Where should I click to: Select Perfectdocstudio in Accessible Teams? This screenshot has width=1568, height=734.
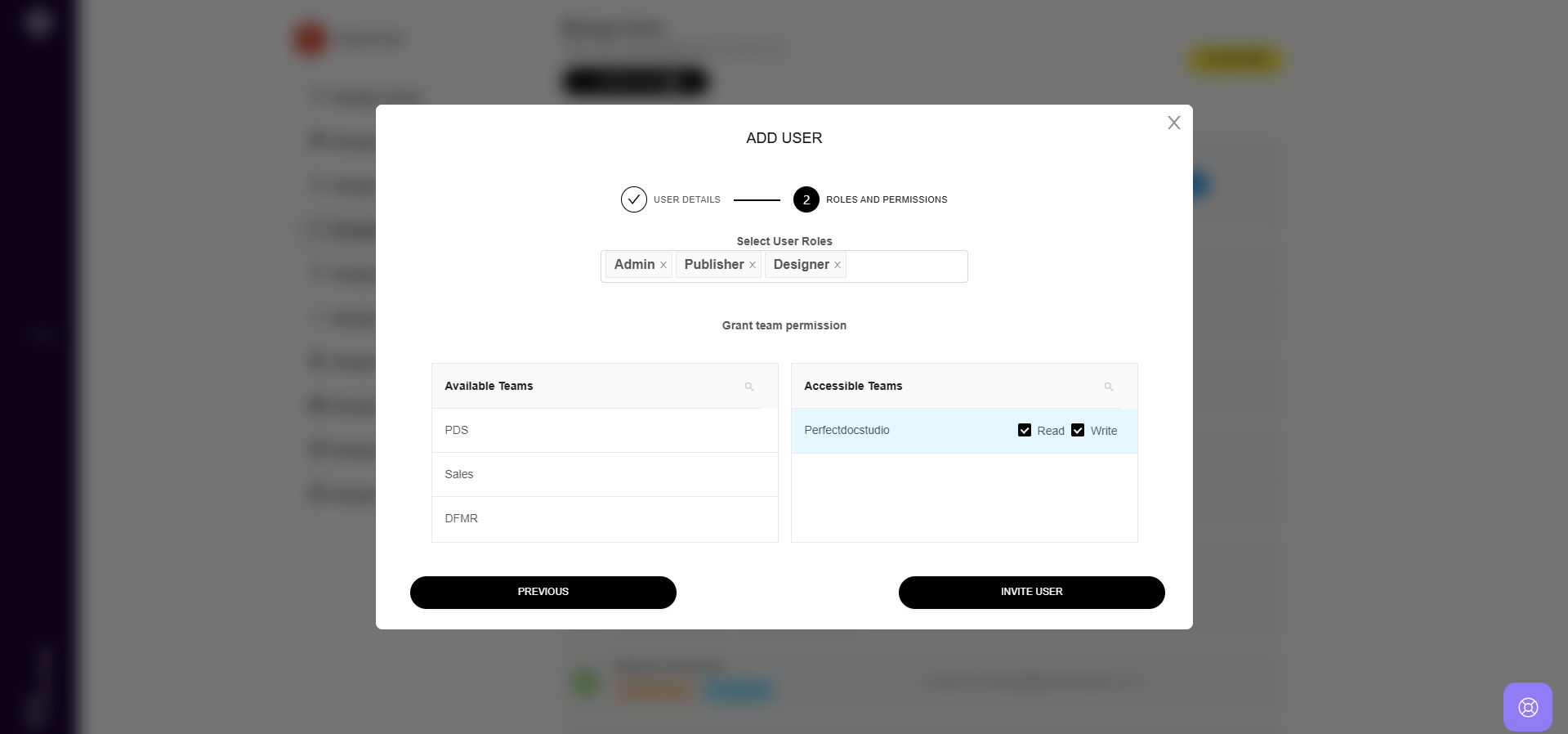point(847,431)
